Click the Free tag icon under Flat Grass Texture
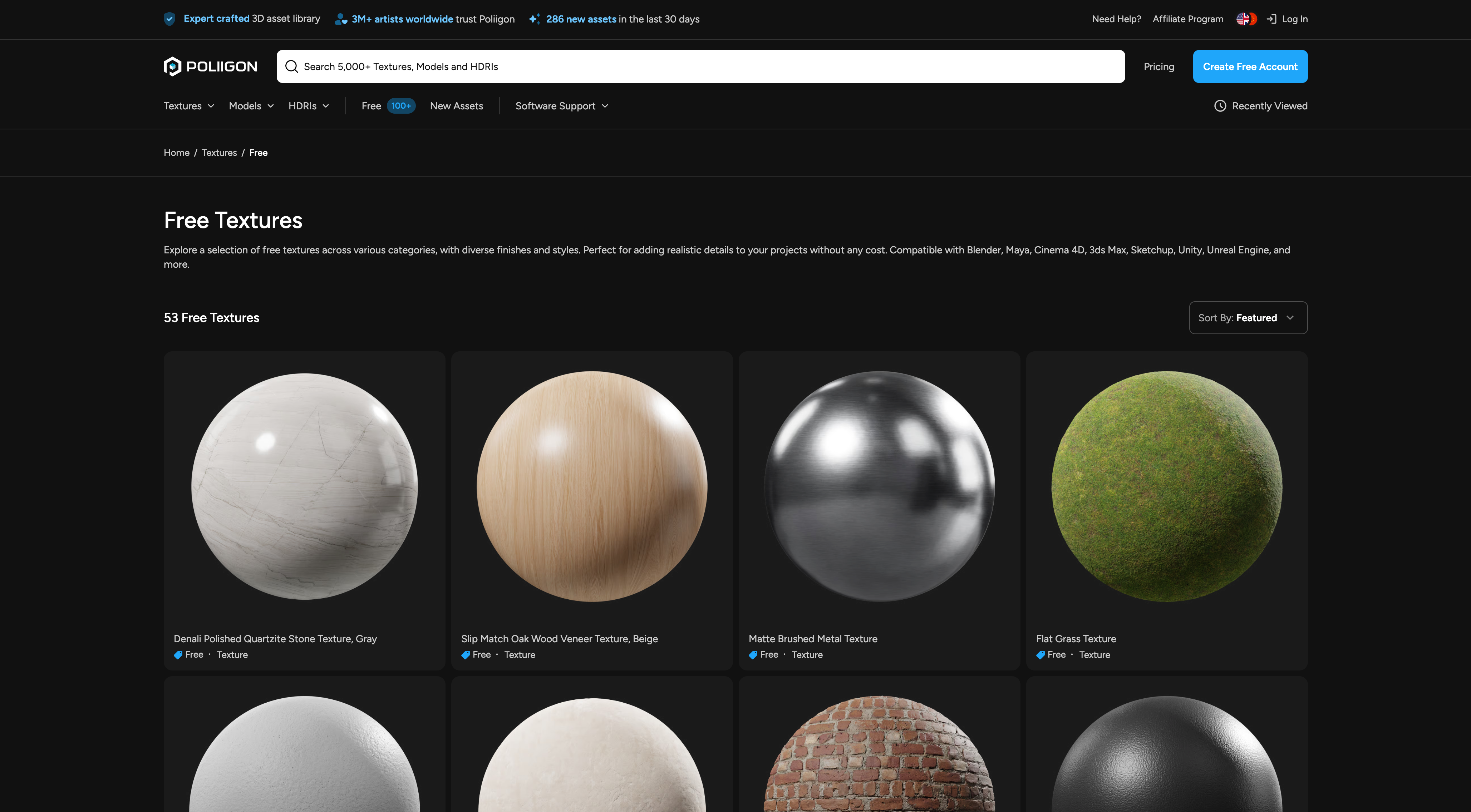This screenshot has width=1471, height=812. 1040,654
